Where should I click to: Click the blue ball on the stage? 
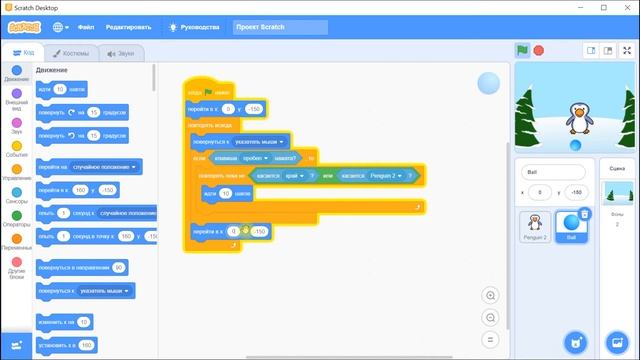(x=575, y=145)
